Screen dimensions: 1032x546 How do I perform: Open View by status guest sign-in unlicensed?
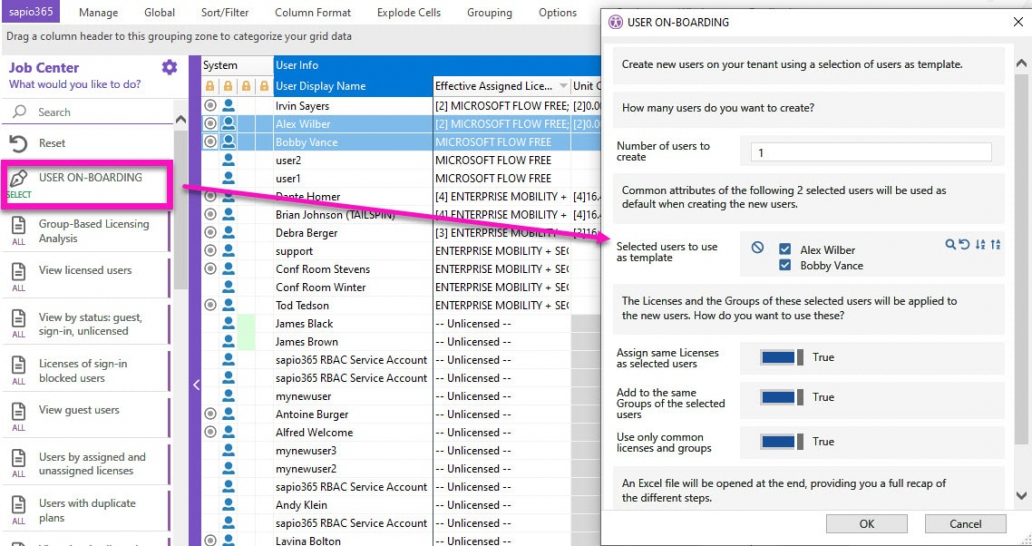(86, 324)
